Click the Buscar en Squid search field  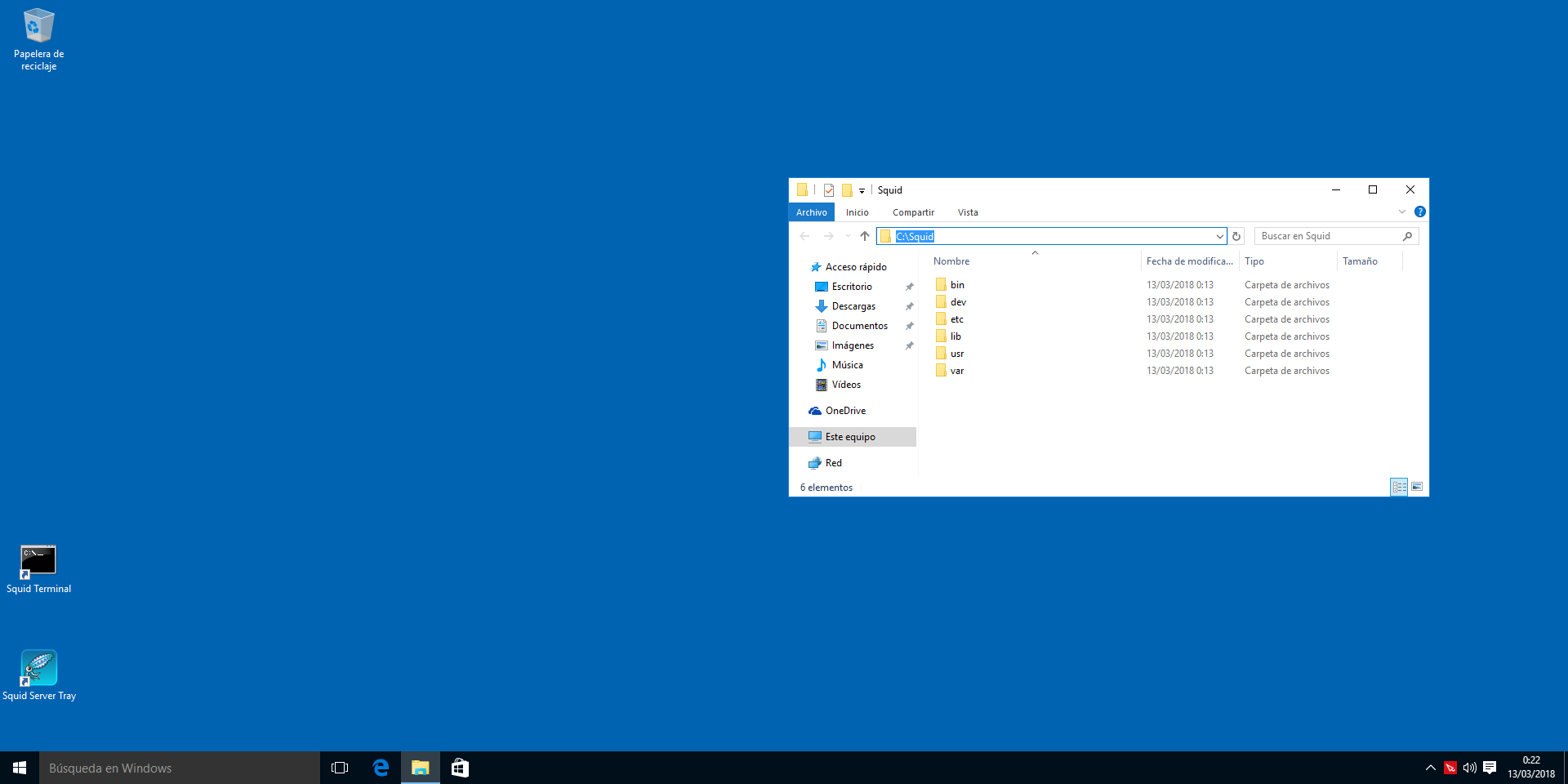[x=1328, y=236]
